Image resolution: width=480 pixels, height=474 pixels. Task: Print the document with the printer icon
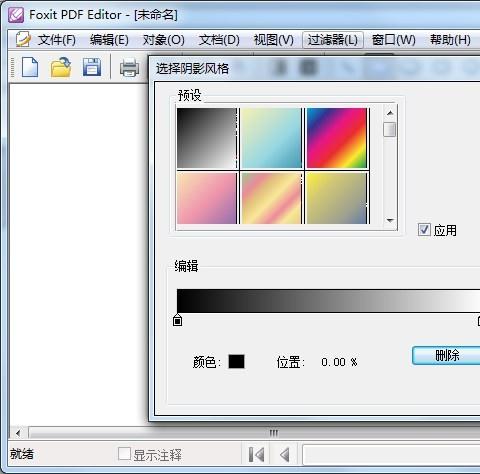(x=129, y=67)
